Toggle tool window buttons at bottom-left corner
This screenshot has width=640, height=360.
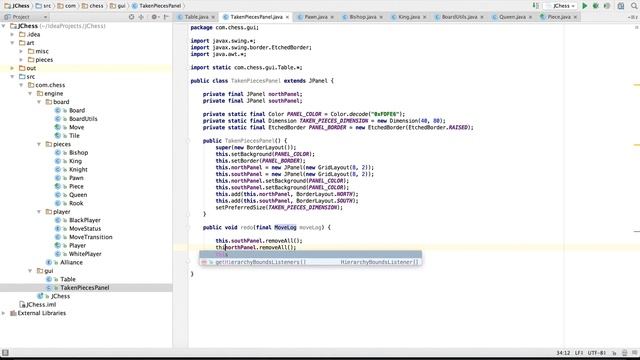5,353
